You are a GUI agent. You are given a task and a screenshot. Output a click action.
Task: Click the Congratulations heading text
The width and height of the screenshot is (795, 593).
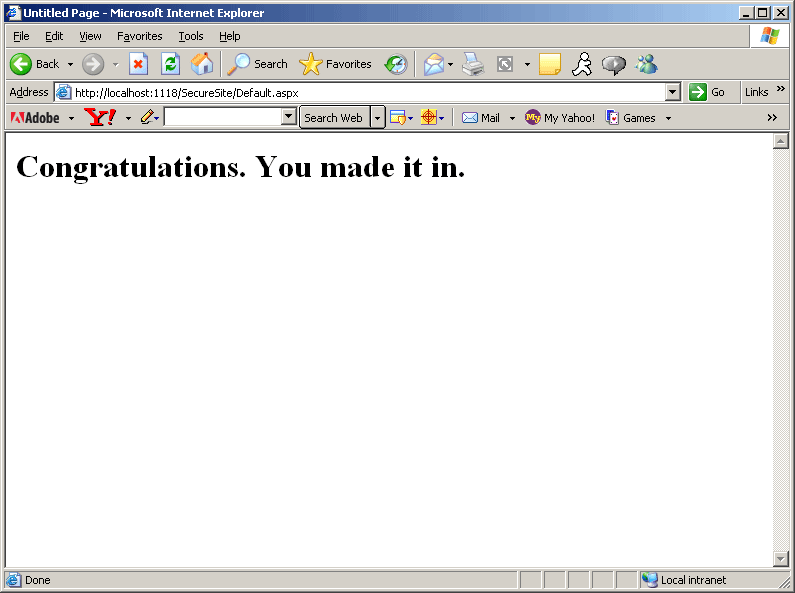coord(240,167)
